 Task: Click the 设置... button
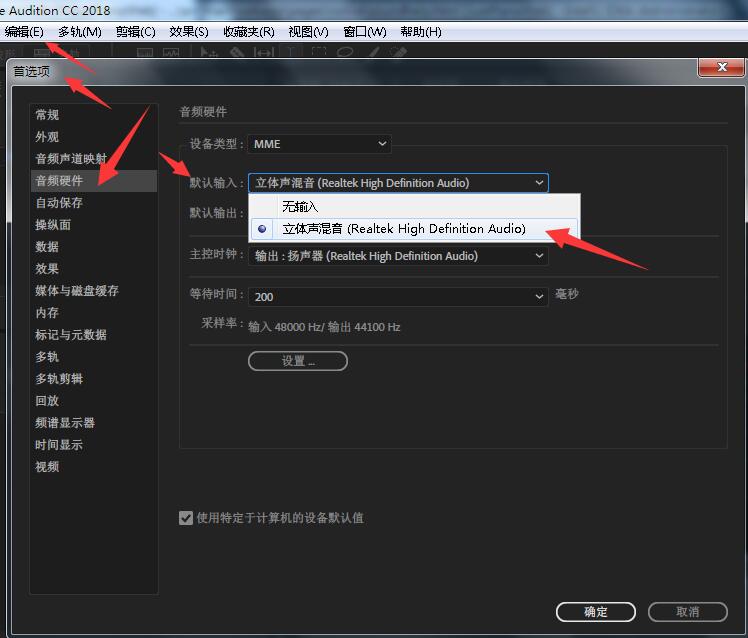point(298,361)
